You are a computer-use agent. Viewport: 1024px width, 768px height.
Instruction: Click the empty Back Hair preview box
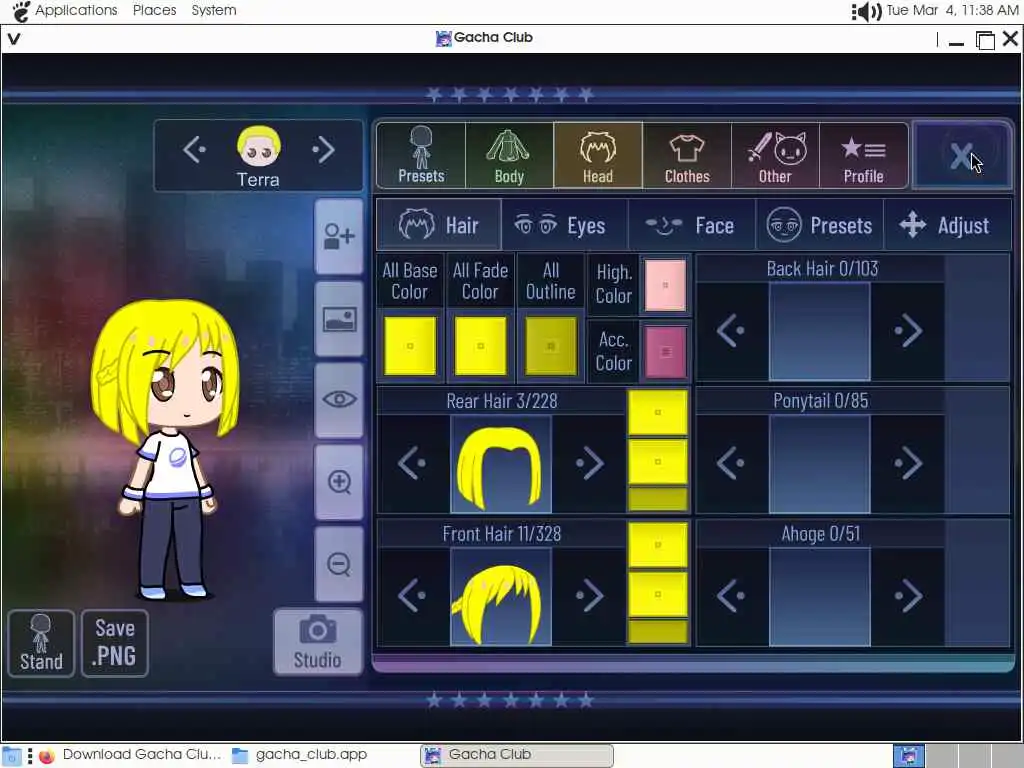820,332
